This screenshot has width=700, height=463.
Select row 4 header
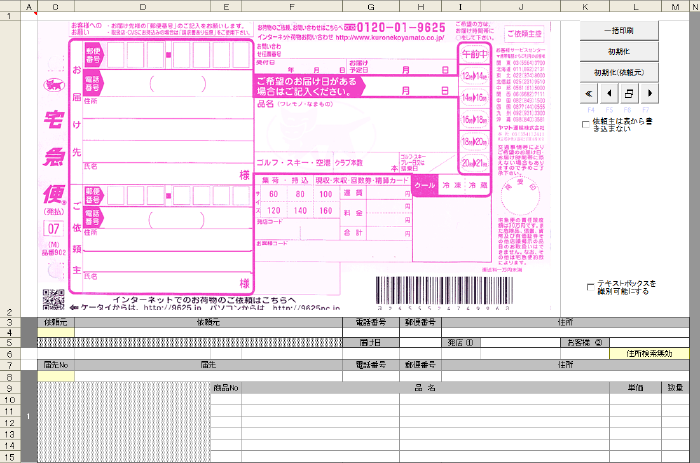10,333
